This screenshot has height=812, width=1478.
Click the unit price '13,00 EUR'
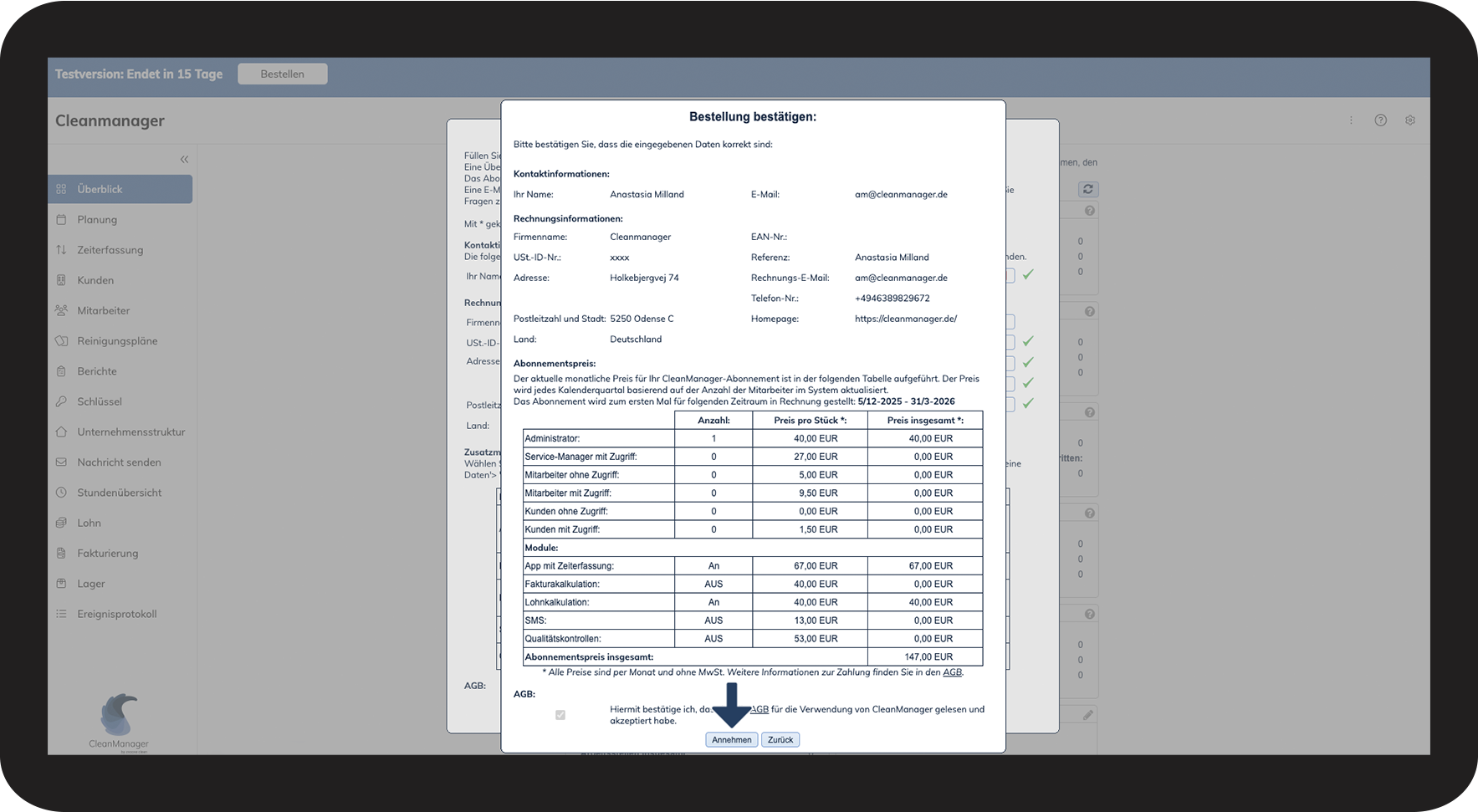[x=816, y=620]
